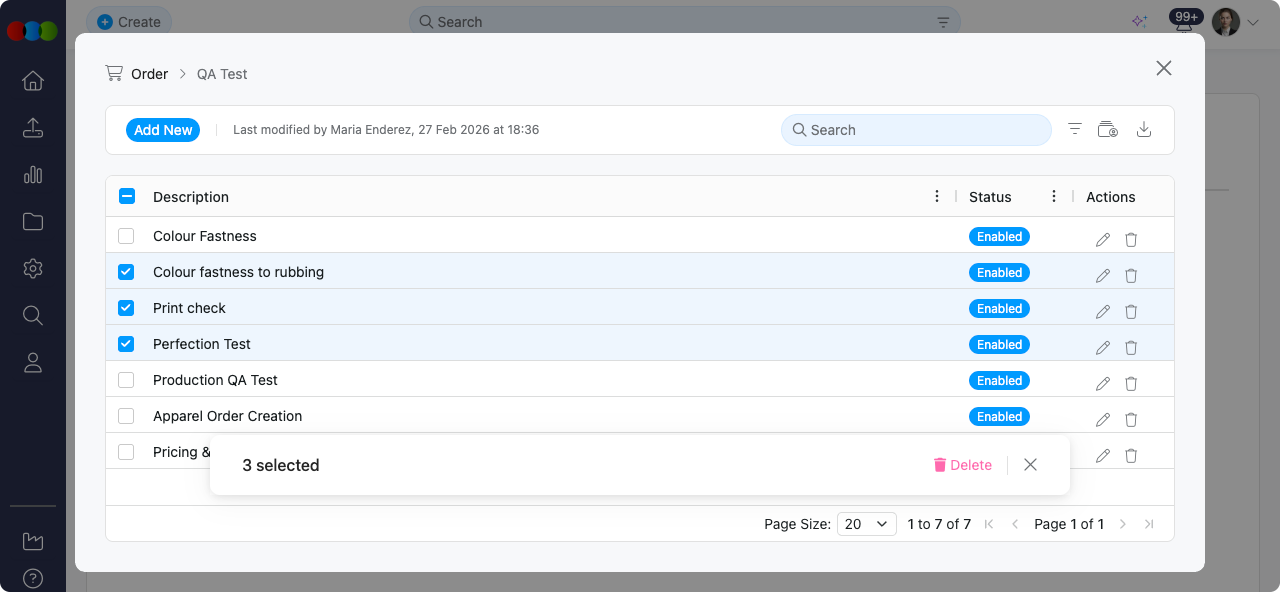Edit the Colour Fastness row
The height and width of the screenshot is (592, 1280).
[x=1103, y=240]
